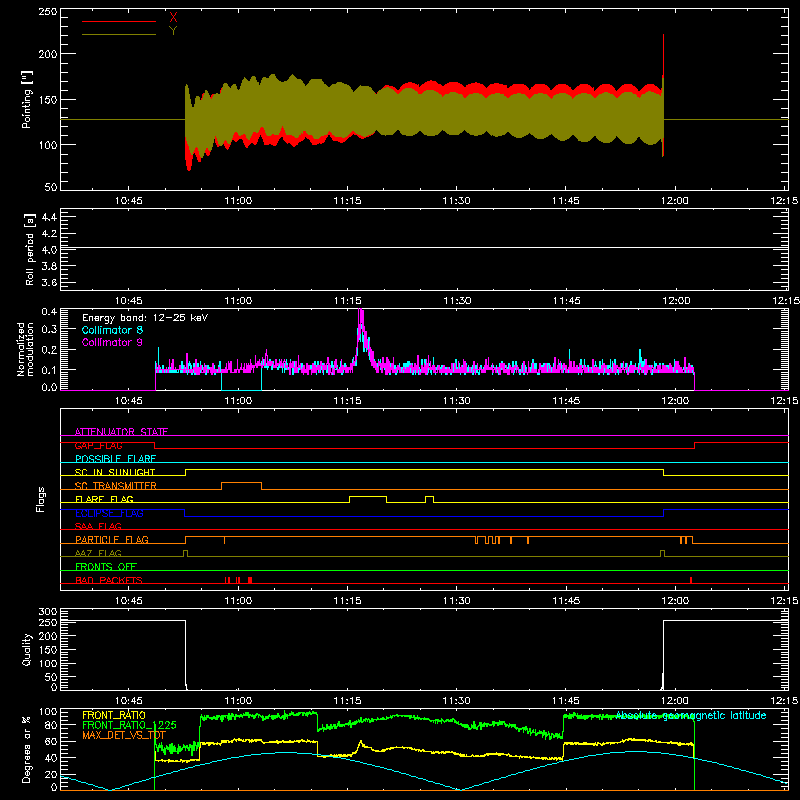Click the 4.0 tick on Roll period axis
The height and width of the screenshot is (800, 800).
click(x=49, y=250)
